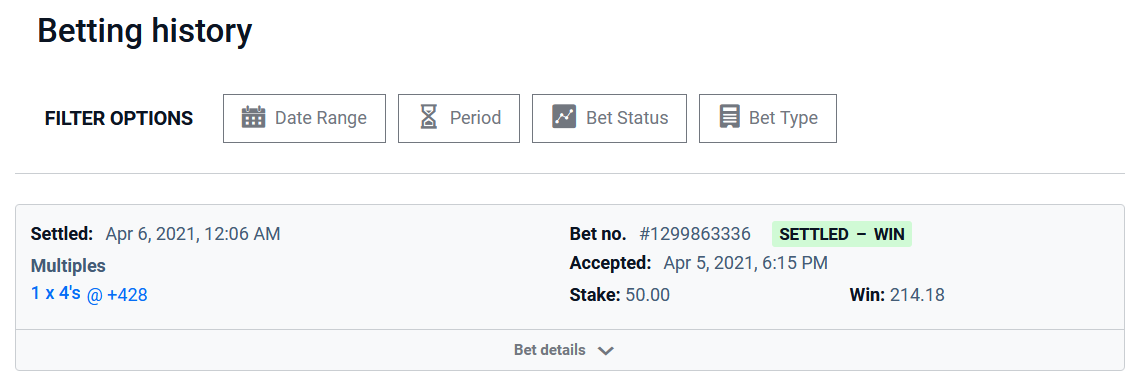Click the chart icon for Bet Status

[x=564, y=118]
